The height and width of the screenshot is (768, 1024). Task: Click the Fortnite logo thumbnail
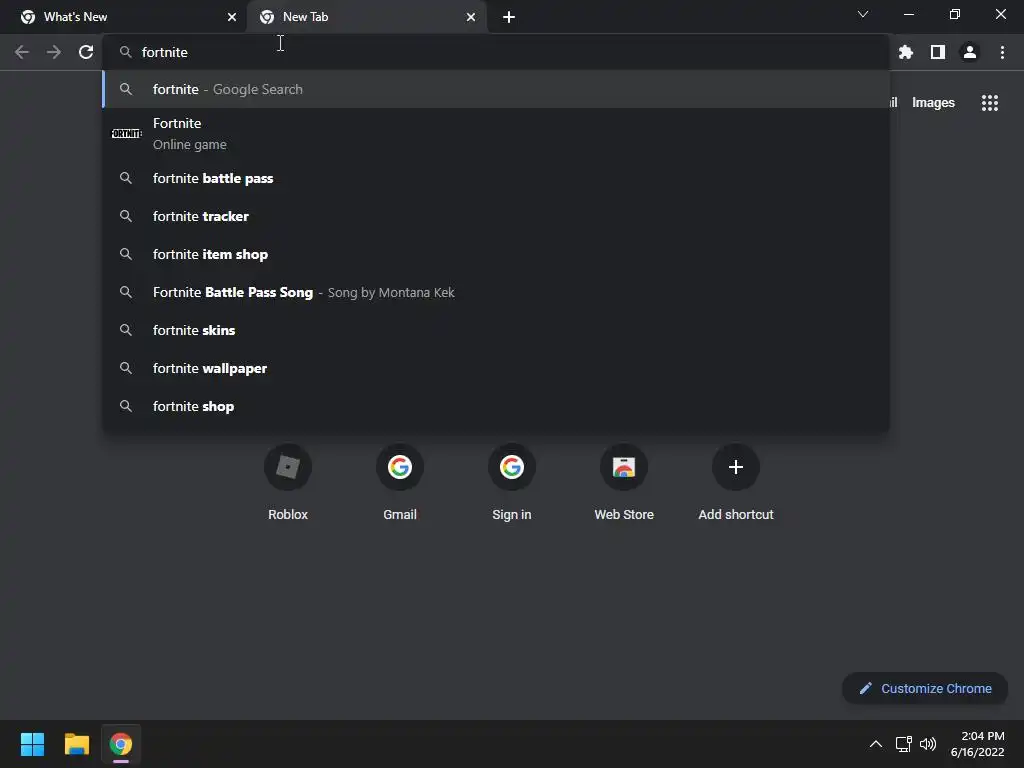point(126,134)
